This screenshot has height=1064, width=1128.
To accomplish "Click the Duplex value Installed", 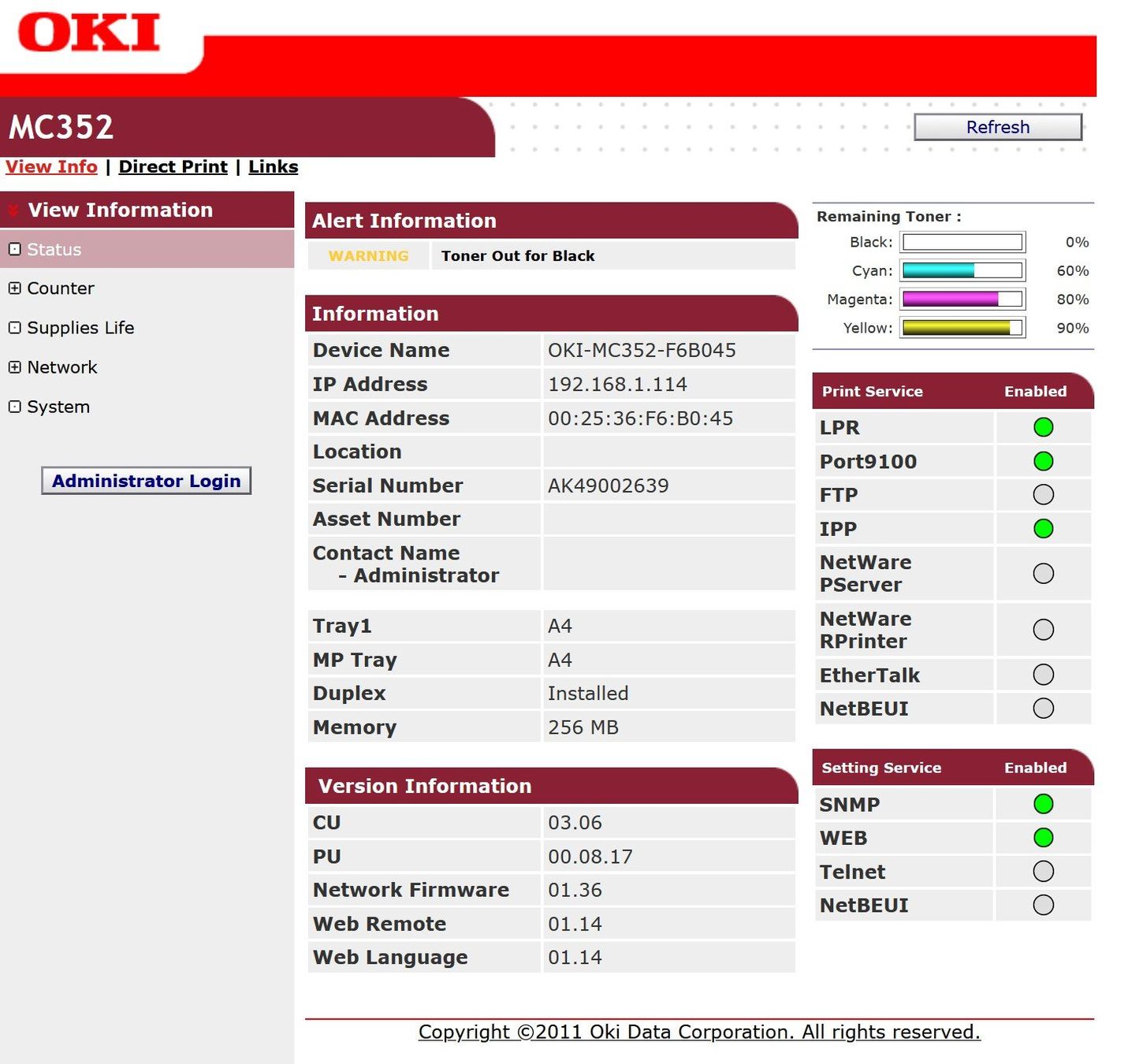I will click(588, 694).
